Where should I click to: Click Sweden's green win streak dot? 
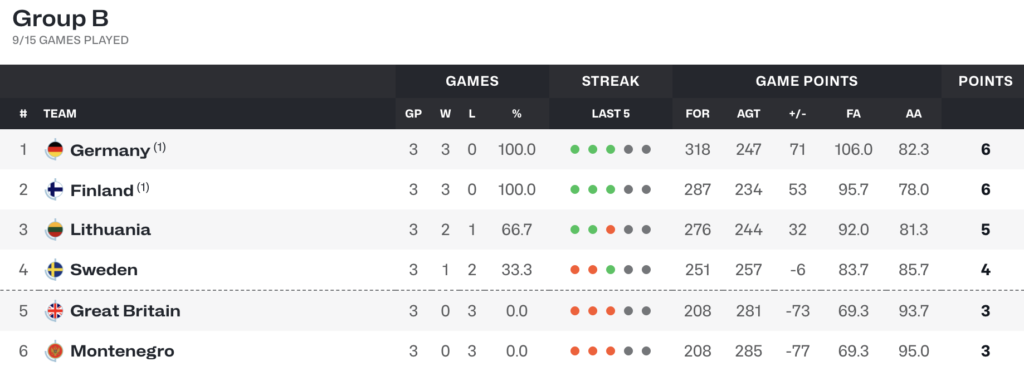point(611,270)
